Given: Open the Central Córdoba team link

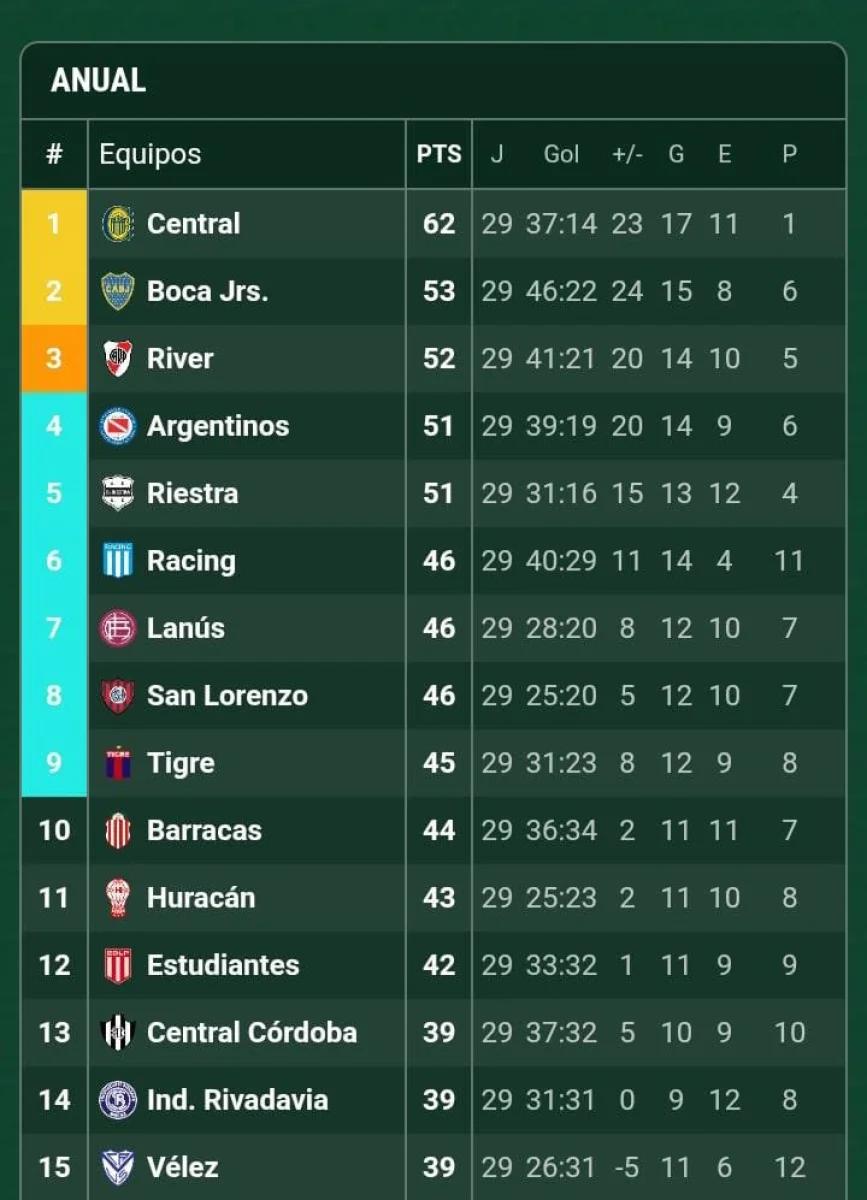Looking at the screenshot, I should click(251, 1032).
